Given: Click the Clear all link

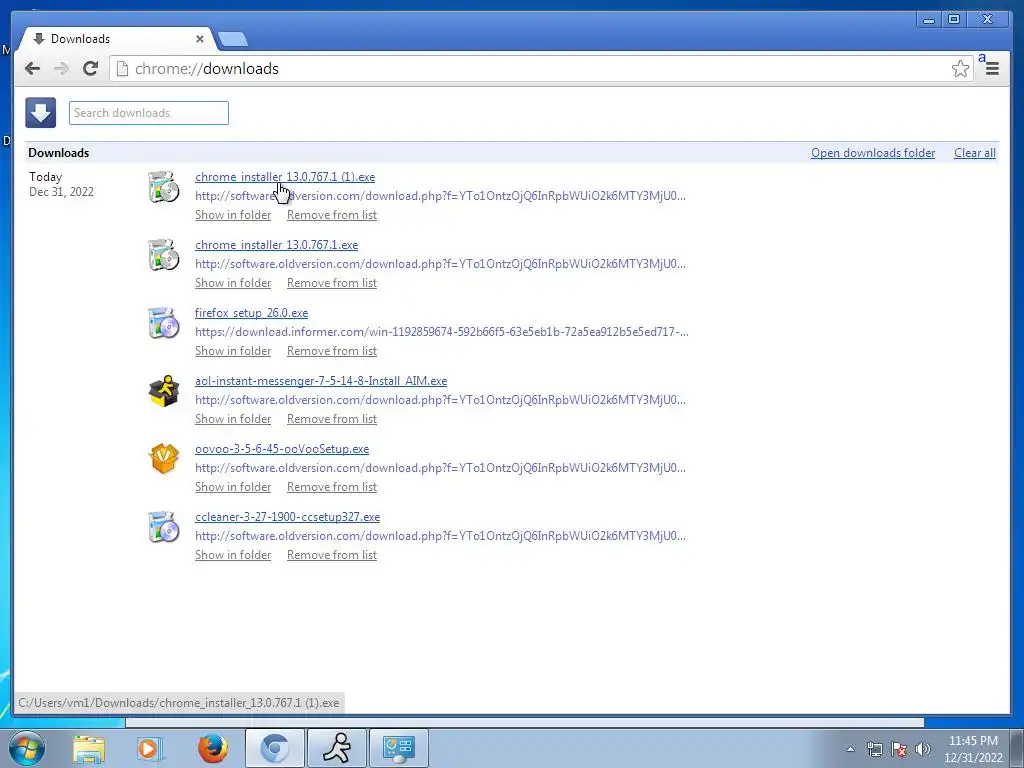Looking at the screenshot, I should click(974, 153).
